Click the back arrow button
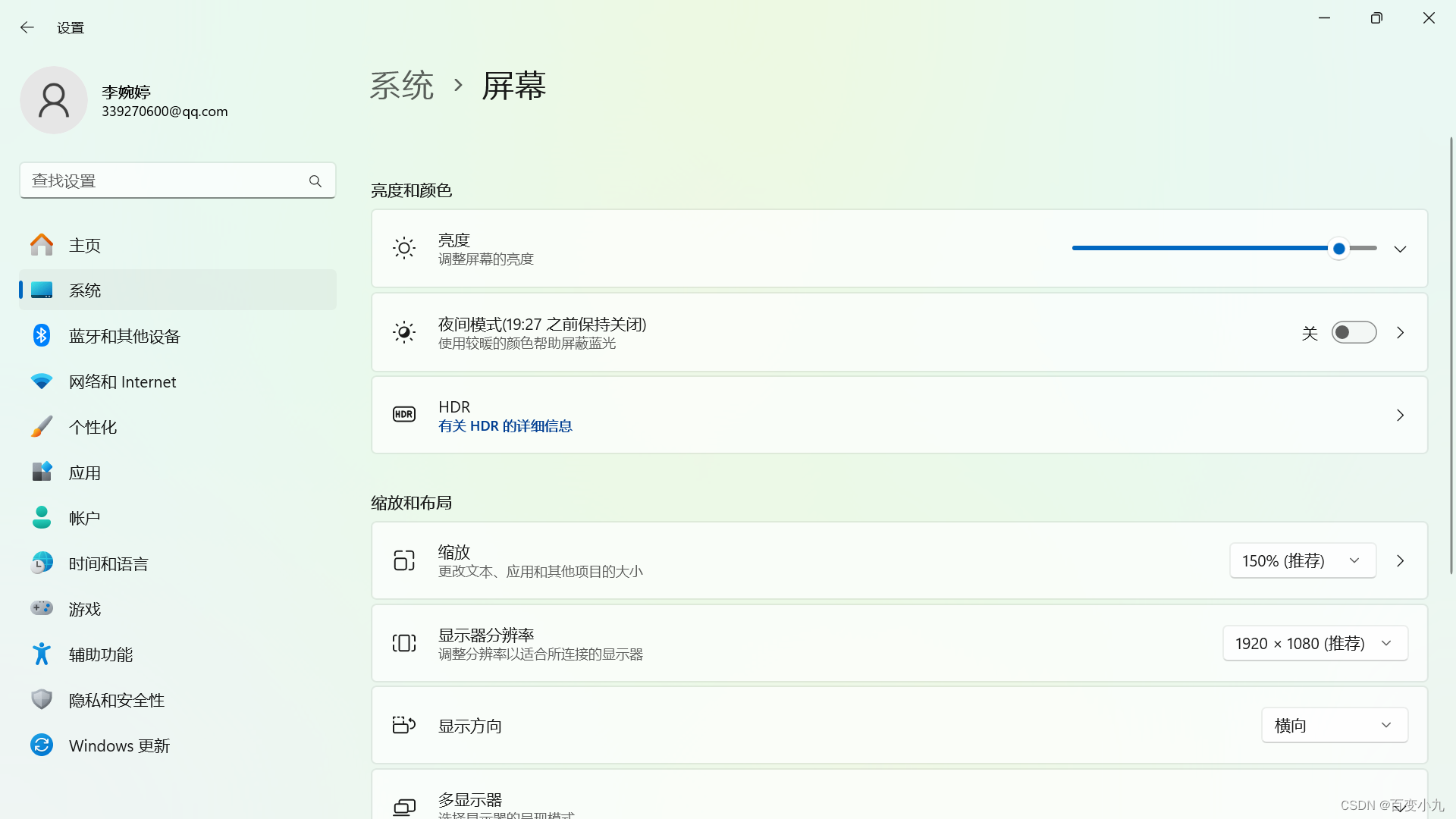1456x819 pixels. (x=27, y=27)
